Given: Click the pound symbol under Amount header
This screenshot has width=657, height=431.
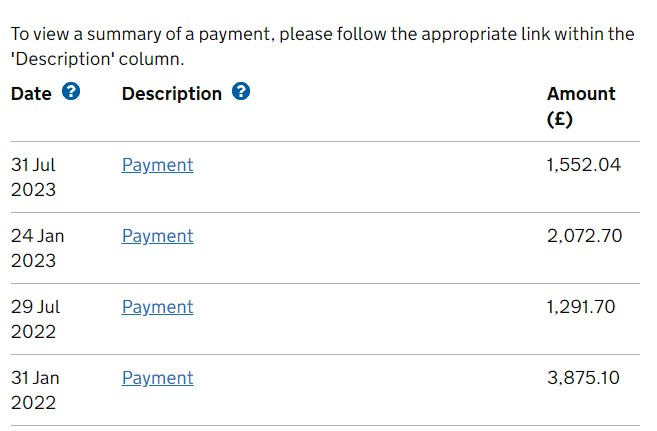Looking at the screenshot, I should point(560,119).
